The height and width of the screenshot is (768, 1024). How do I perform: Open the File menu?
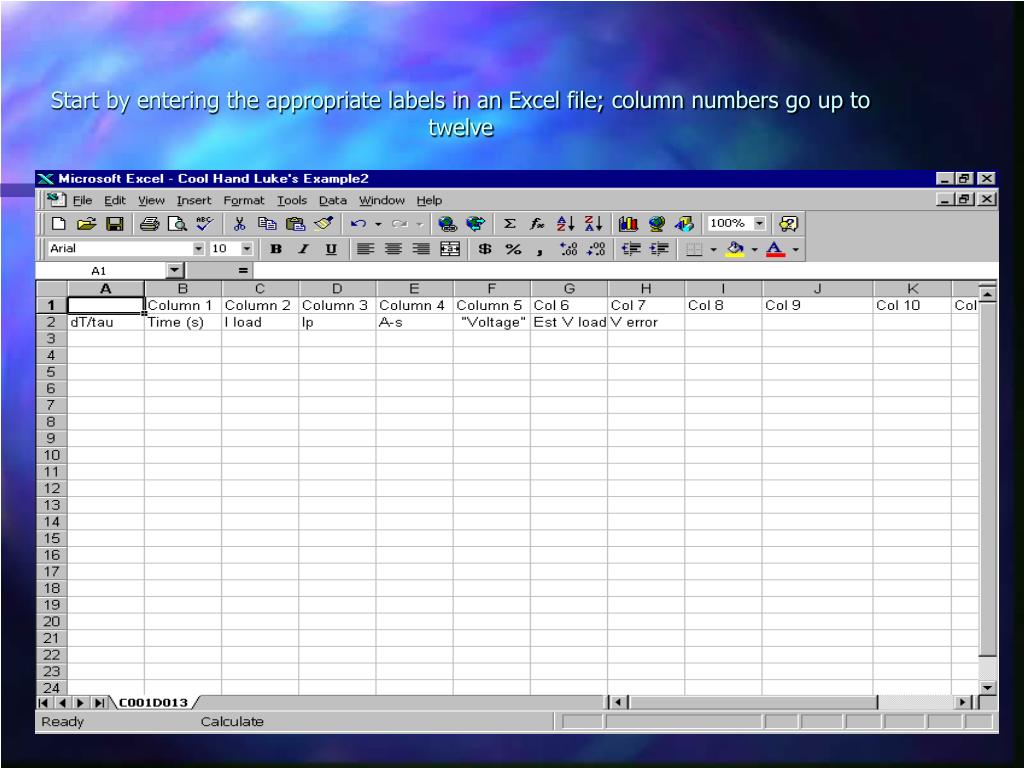point(82,200)
